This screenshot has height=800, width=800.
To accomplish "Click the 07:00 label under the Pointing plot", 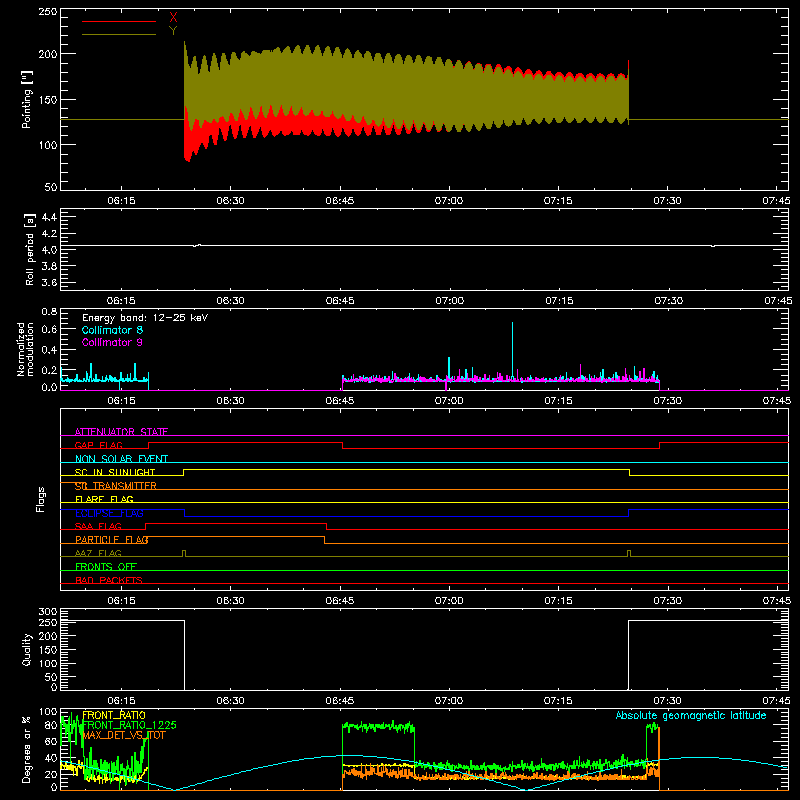I will pos(449,201).
